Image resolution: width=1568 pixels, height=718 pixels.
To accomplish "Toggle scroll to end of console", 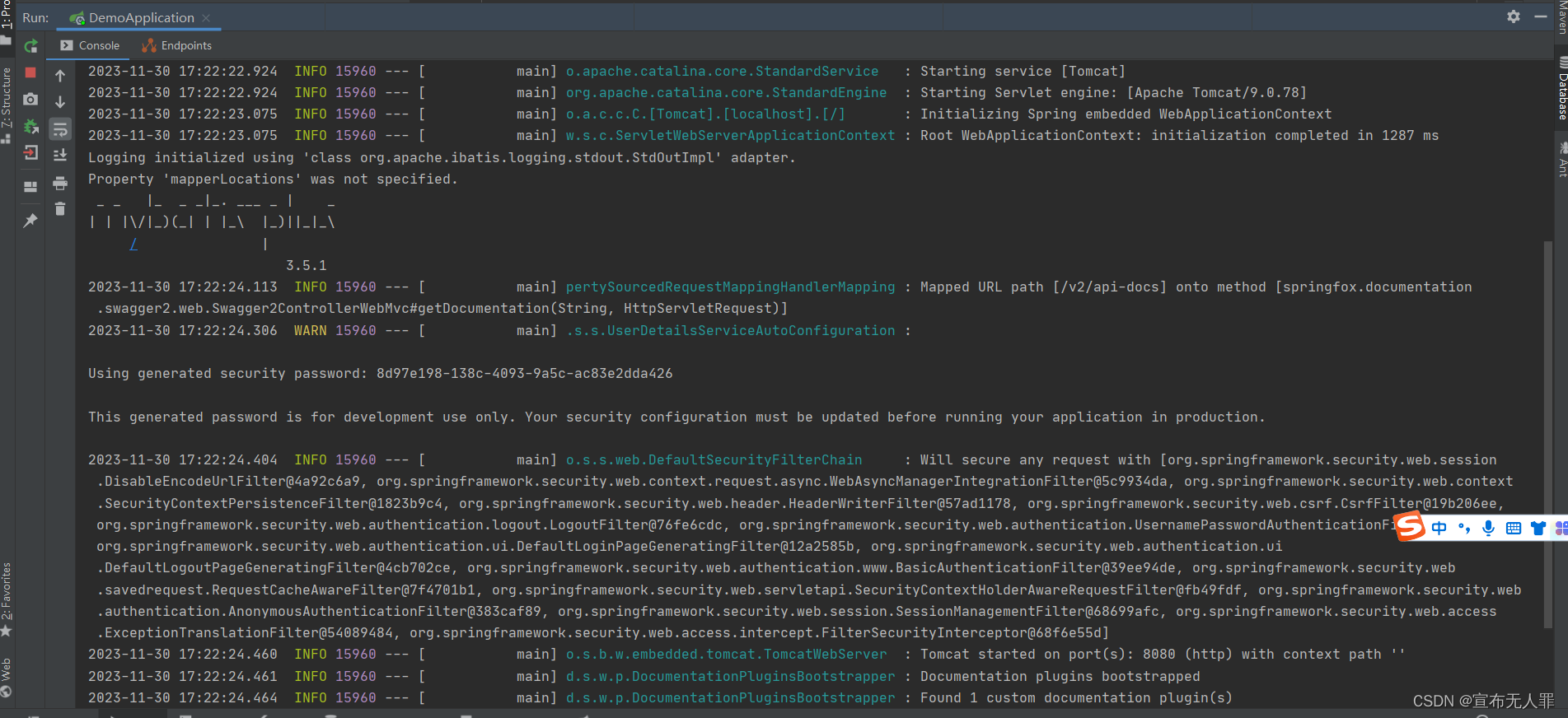I will pyautogui.click(x=60, y=155).
